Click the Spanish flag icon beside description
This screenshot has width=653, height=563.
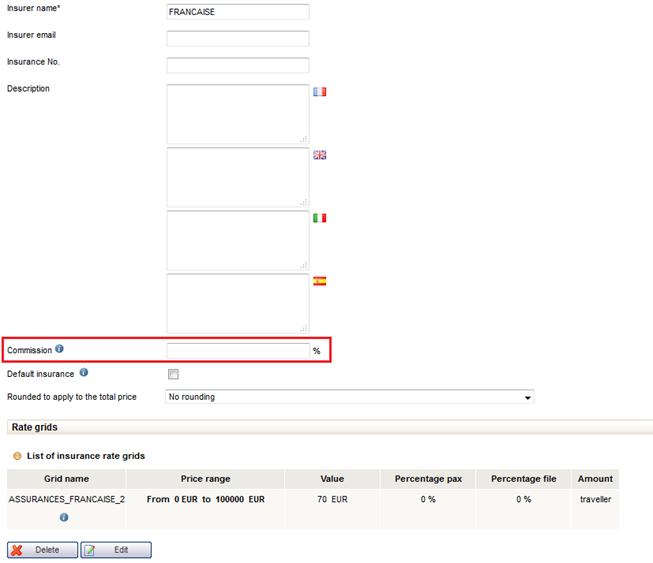pos(320,281)
